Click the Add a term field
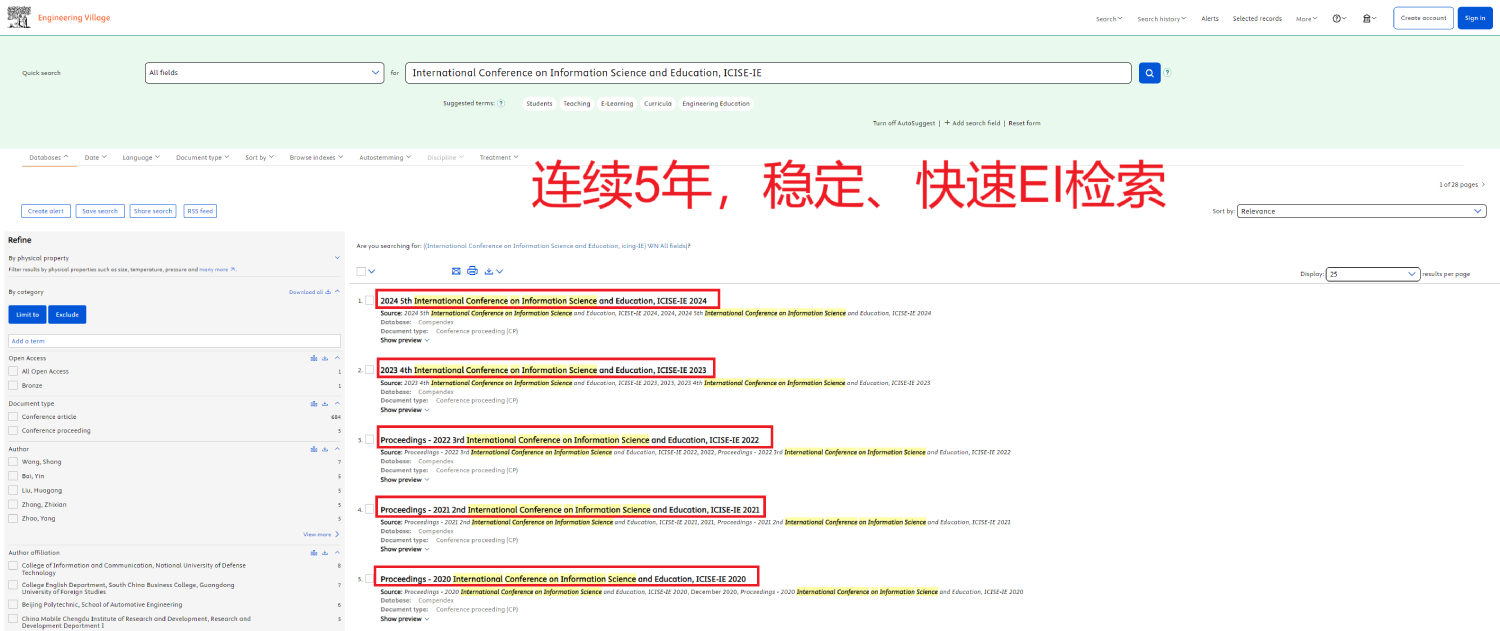 174,341
